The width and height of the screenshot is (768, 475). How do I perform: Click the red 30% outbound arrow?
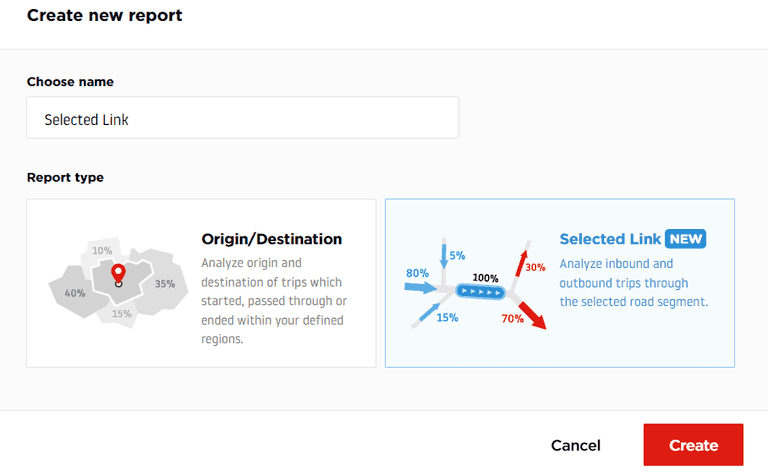click(522, 262)
